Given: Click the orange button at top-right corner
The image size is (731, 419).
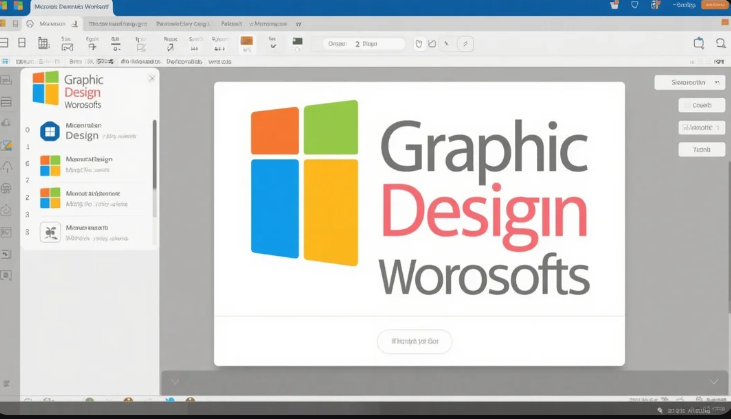Looking at the screenshot, I should (715, 5).
